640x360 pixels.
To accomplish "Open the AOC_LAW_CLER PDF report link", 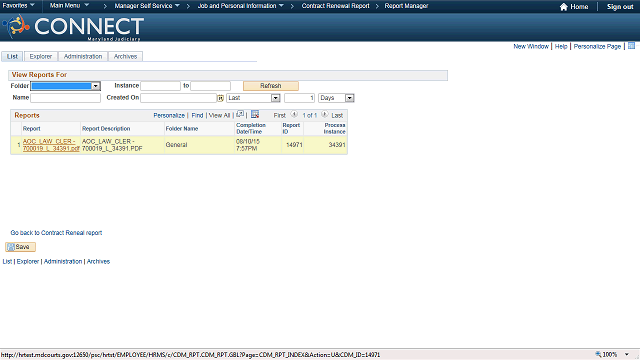I will click(x=51, y=145).
